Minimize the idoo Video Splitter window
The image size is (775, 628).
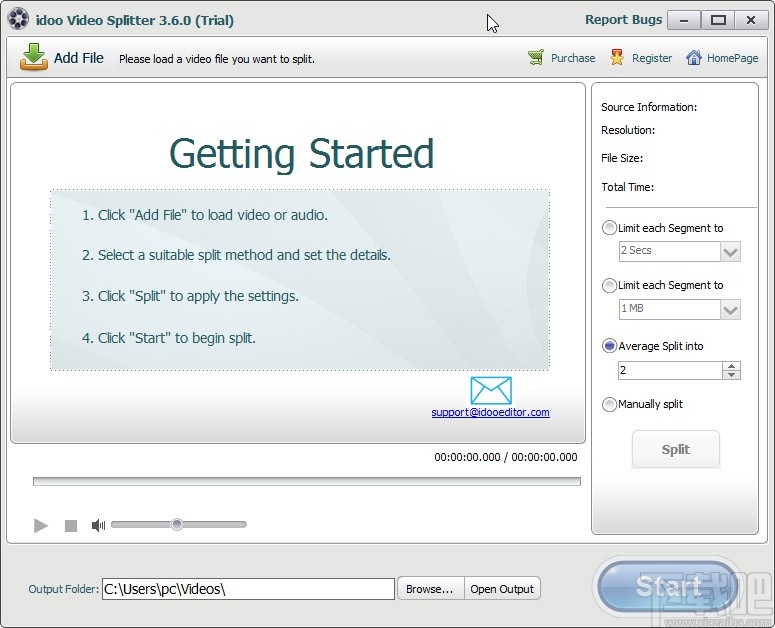tap(684, 20)
